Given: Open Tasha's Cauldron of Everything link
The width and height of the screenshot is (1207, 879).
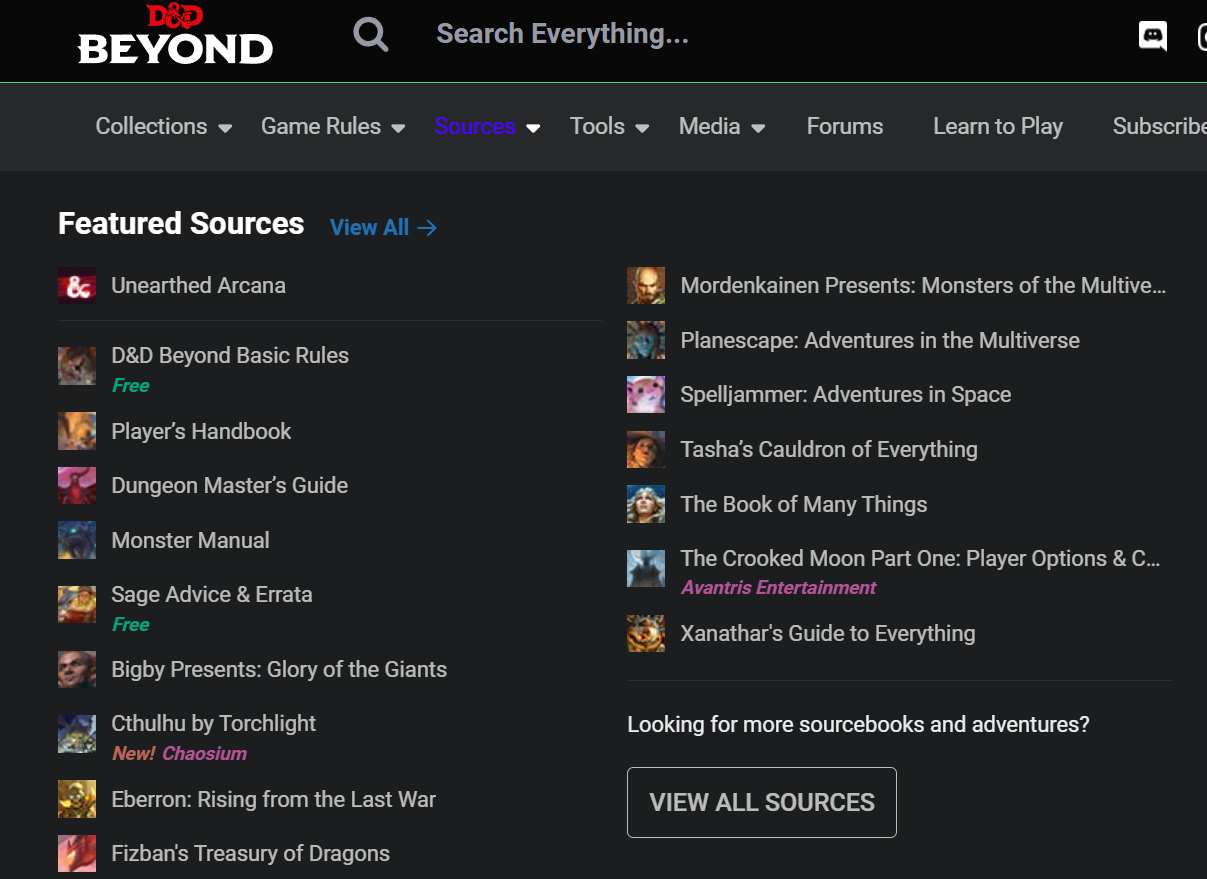Looking at the screenshot, I should (x=829, y=449).
